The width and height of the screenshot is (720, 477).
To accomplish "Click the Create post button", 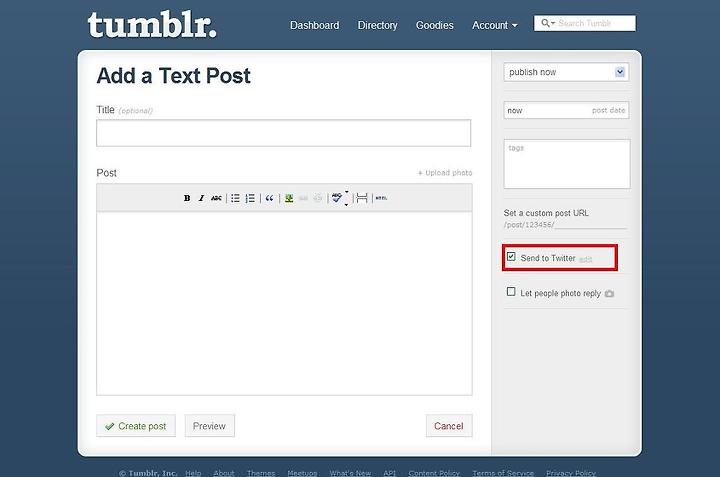I will (x=136, y=426).
